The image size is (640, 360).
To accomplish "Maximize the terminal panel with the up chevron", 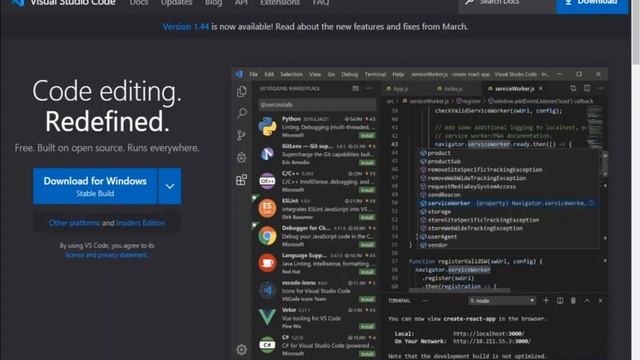I will coord(587,300).
